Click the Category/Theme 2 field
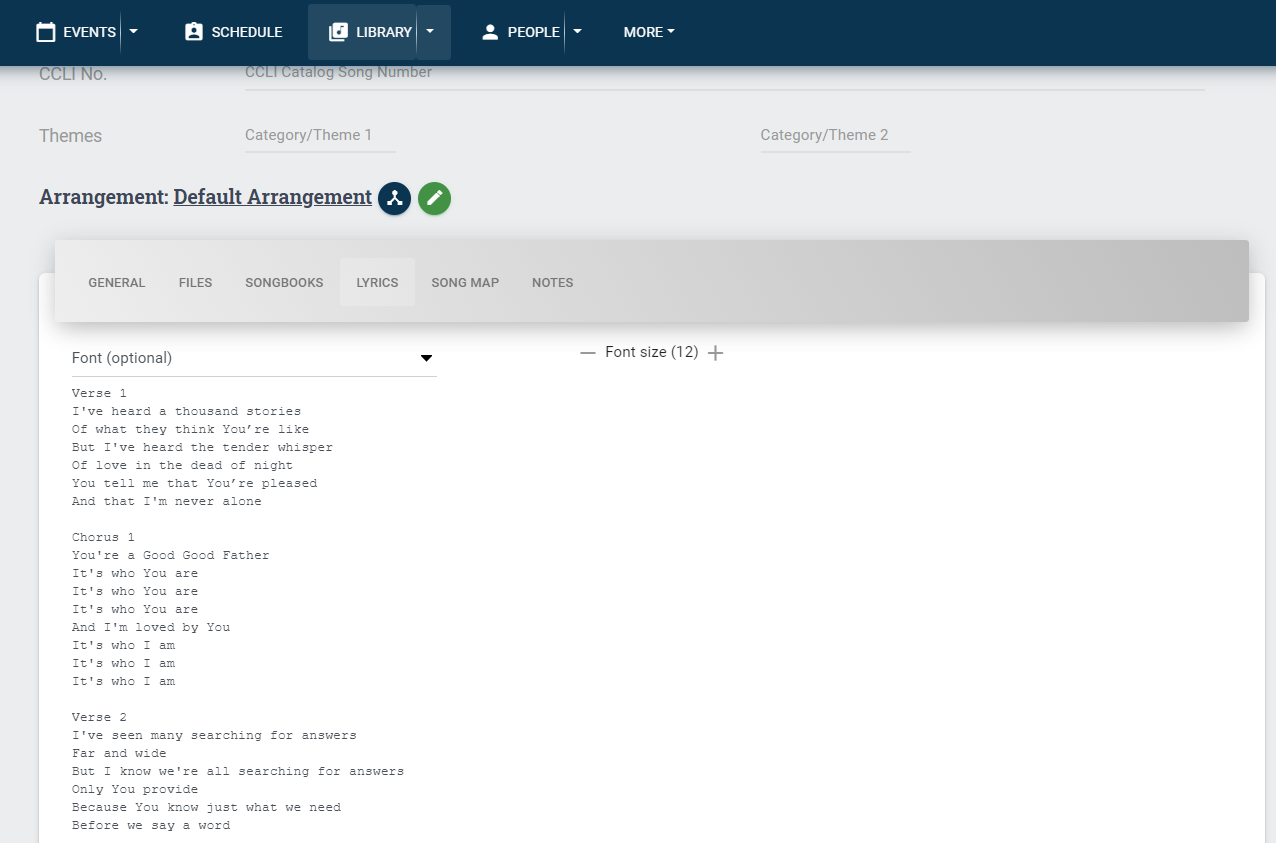 coord(836,135)
